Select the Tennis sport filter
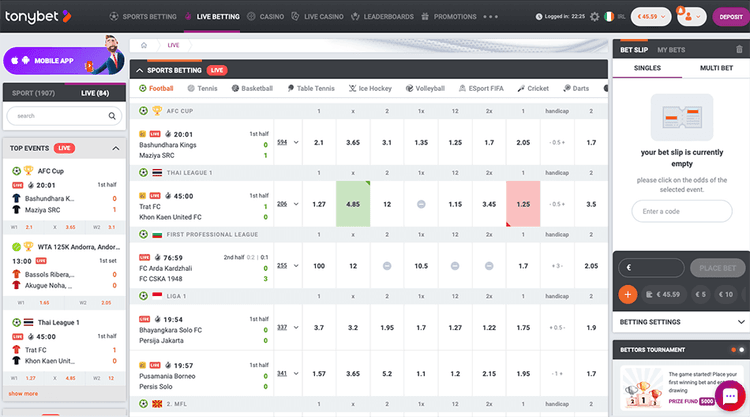The height and width of the screenshot is (417, 750). (202, 88)
